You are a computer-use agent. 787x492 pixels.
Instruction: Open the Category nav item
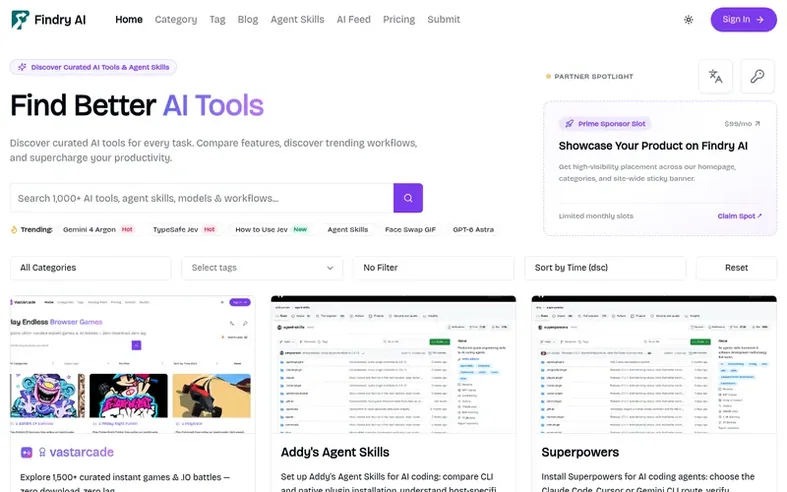pyautogui.click(x=176, y=20)
